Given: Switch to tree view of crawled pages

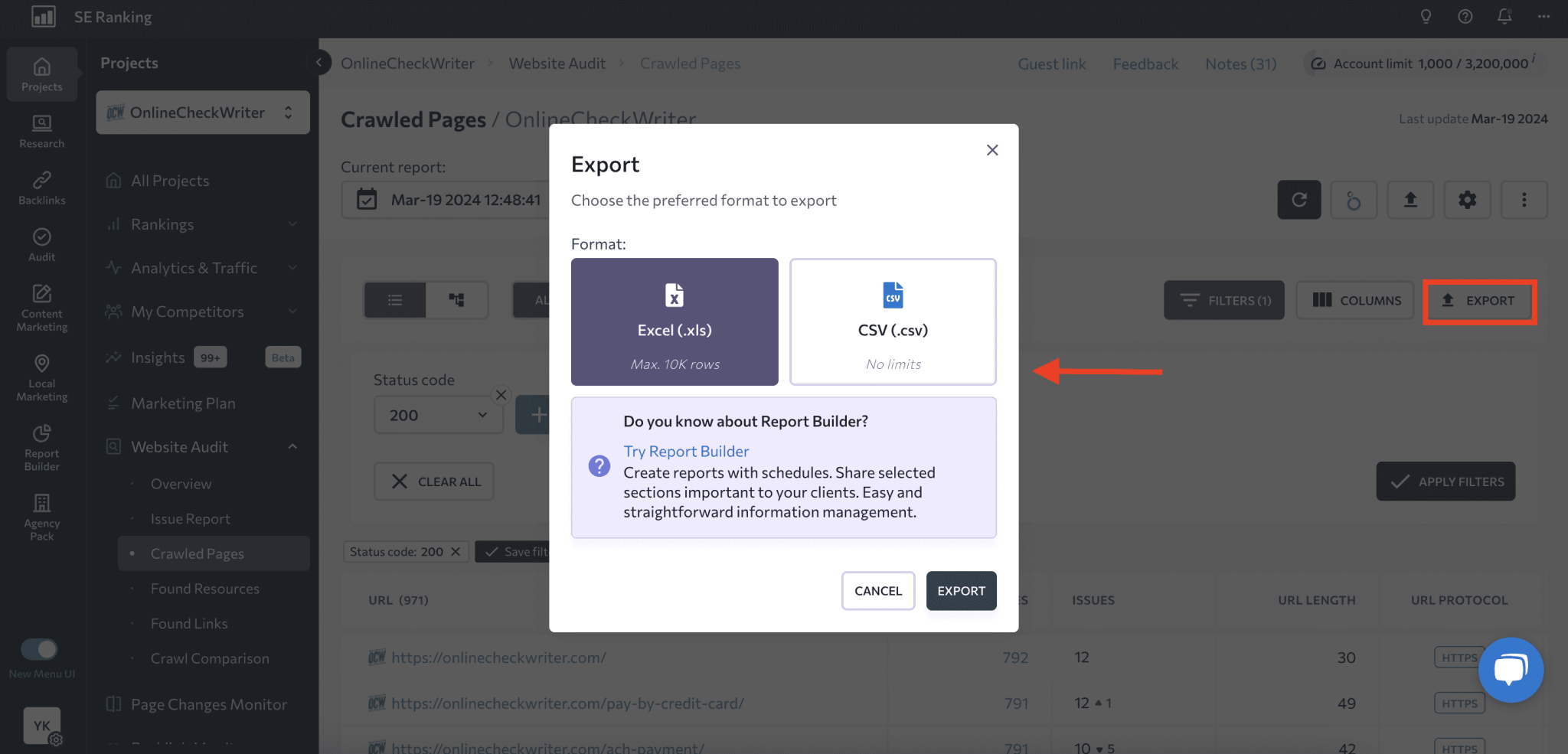Looking at the screenshot, I should [457, 299].
